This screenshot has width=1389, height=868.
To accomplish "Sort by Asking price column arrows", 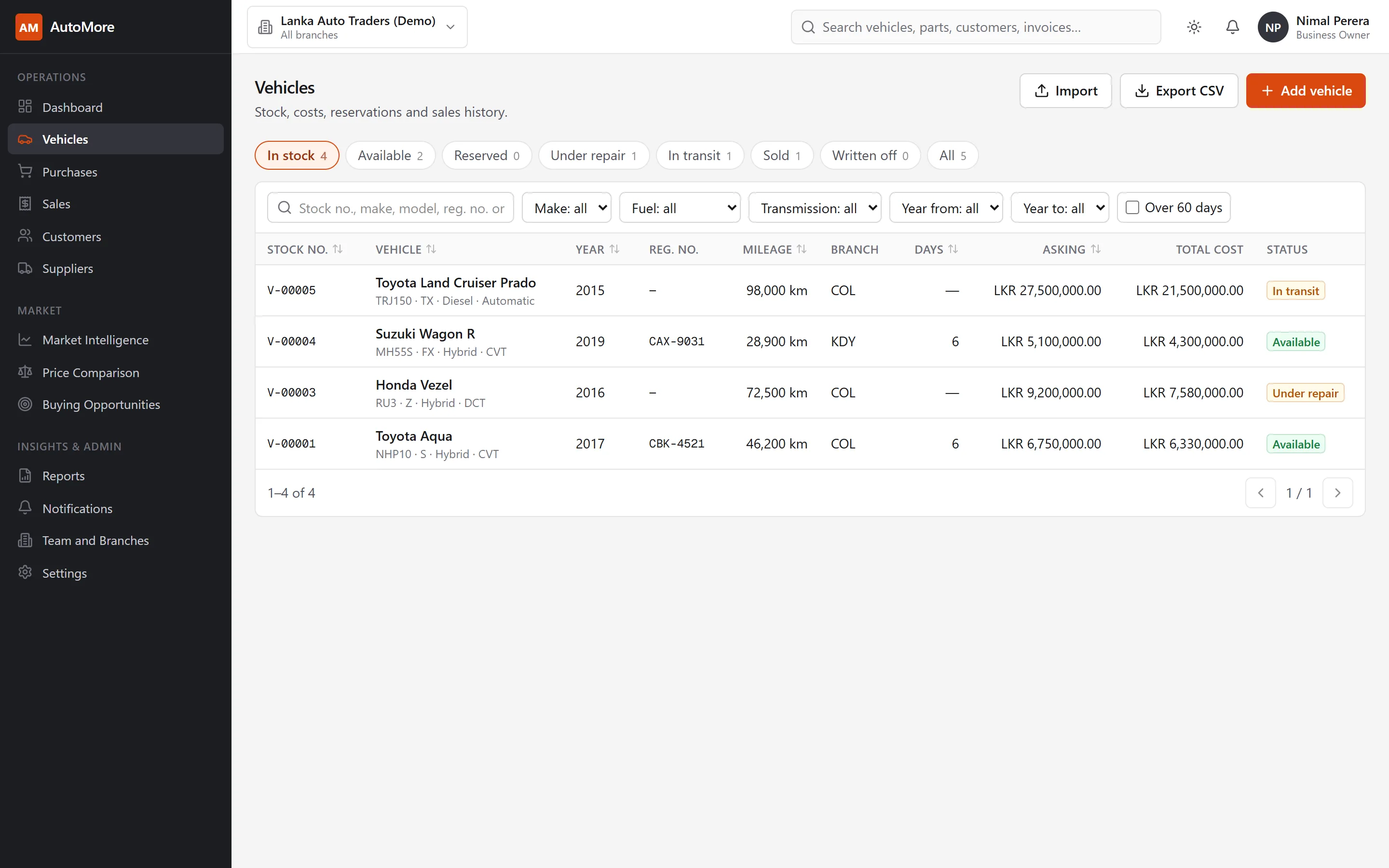I will pyautogui.click(x=1095, y=249).
